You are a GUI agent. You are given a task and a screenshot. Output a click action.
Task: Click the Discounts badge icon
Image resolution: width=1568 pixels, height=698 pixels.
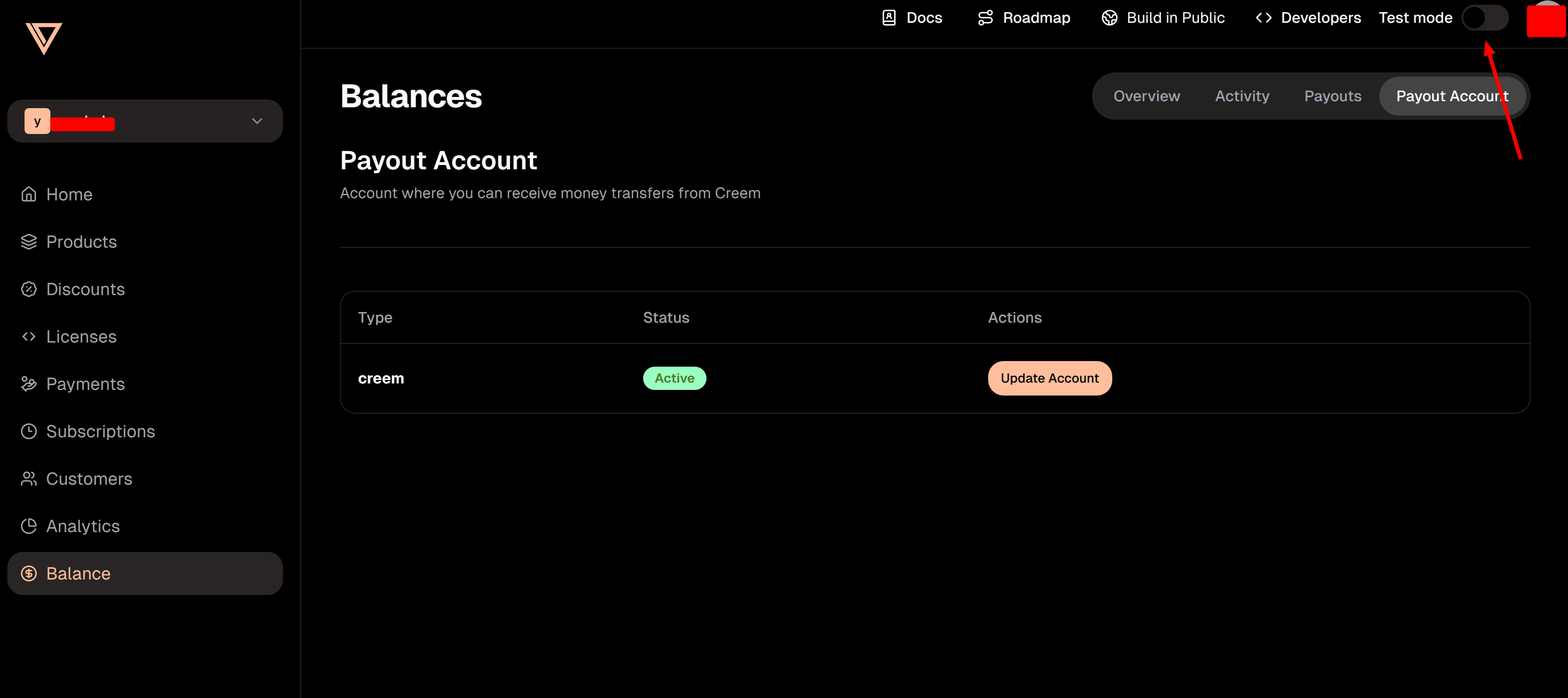(x=28, y=289)
